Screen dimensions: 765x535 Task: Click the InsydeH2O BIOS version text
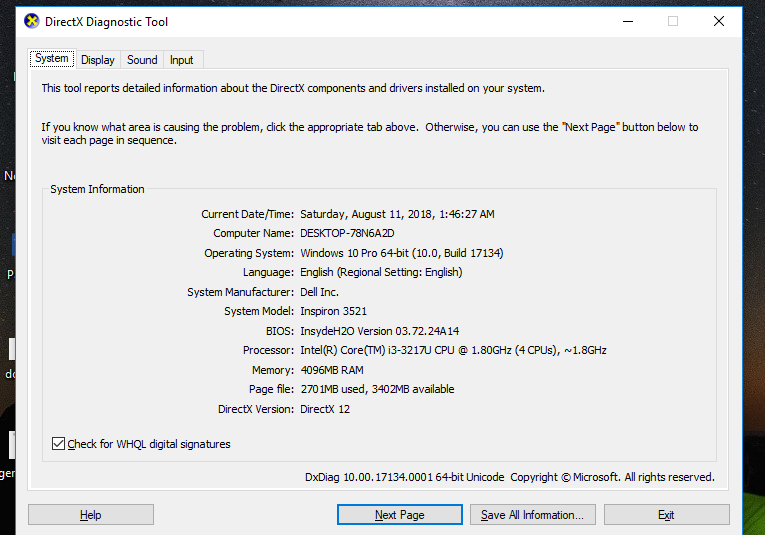(x=380, y=331)
